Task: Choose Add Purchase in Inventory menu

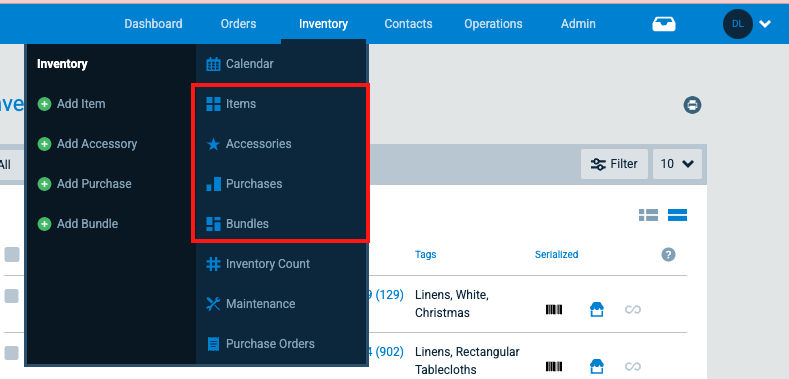Action: pos(94,184)
